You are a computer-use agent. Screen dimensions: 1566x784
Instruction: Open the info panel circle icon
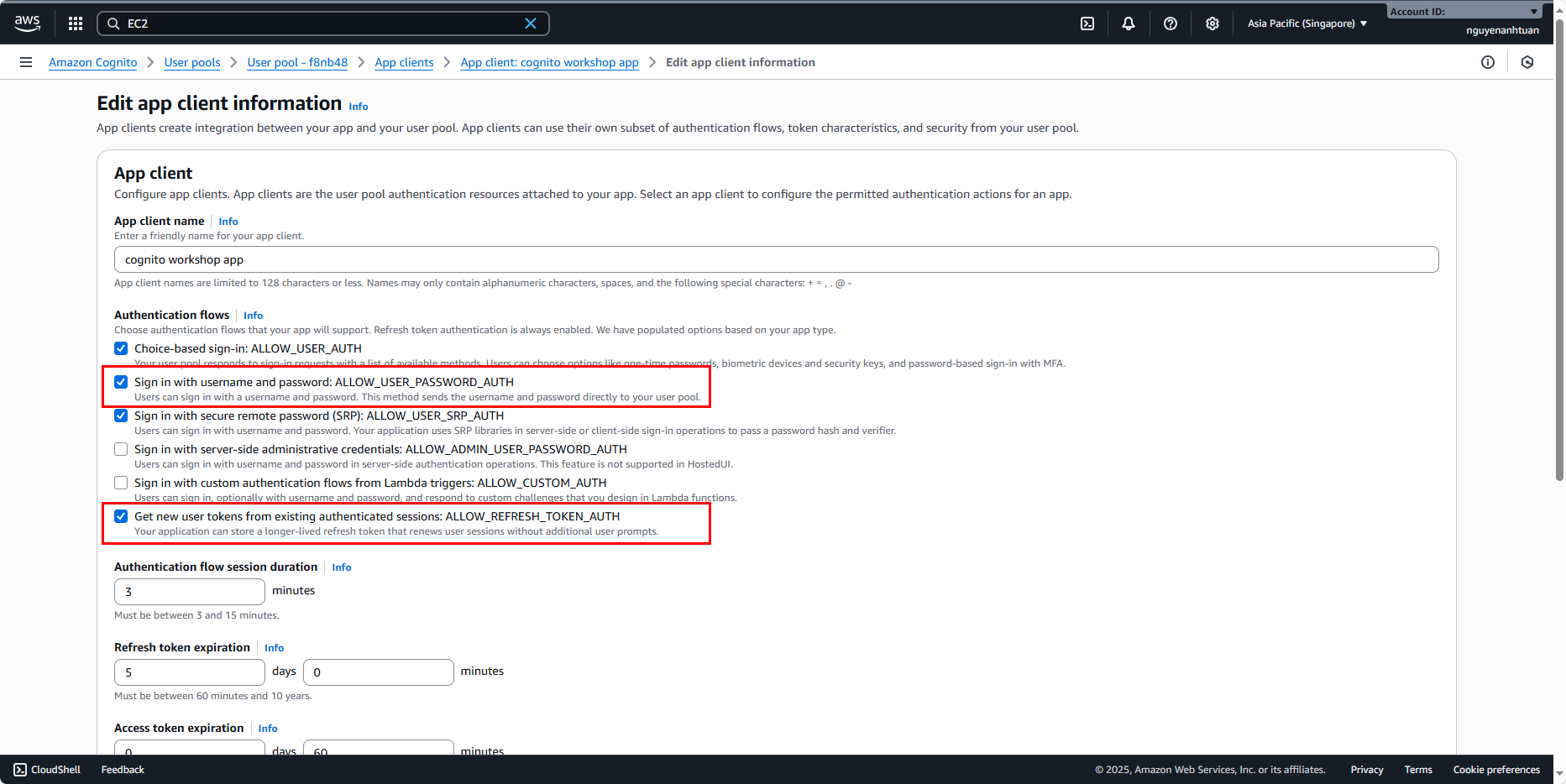click(x=1488, y=62)
